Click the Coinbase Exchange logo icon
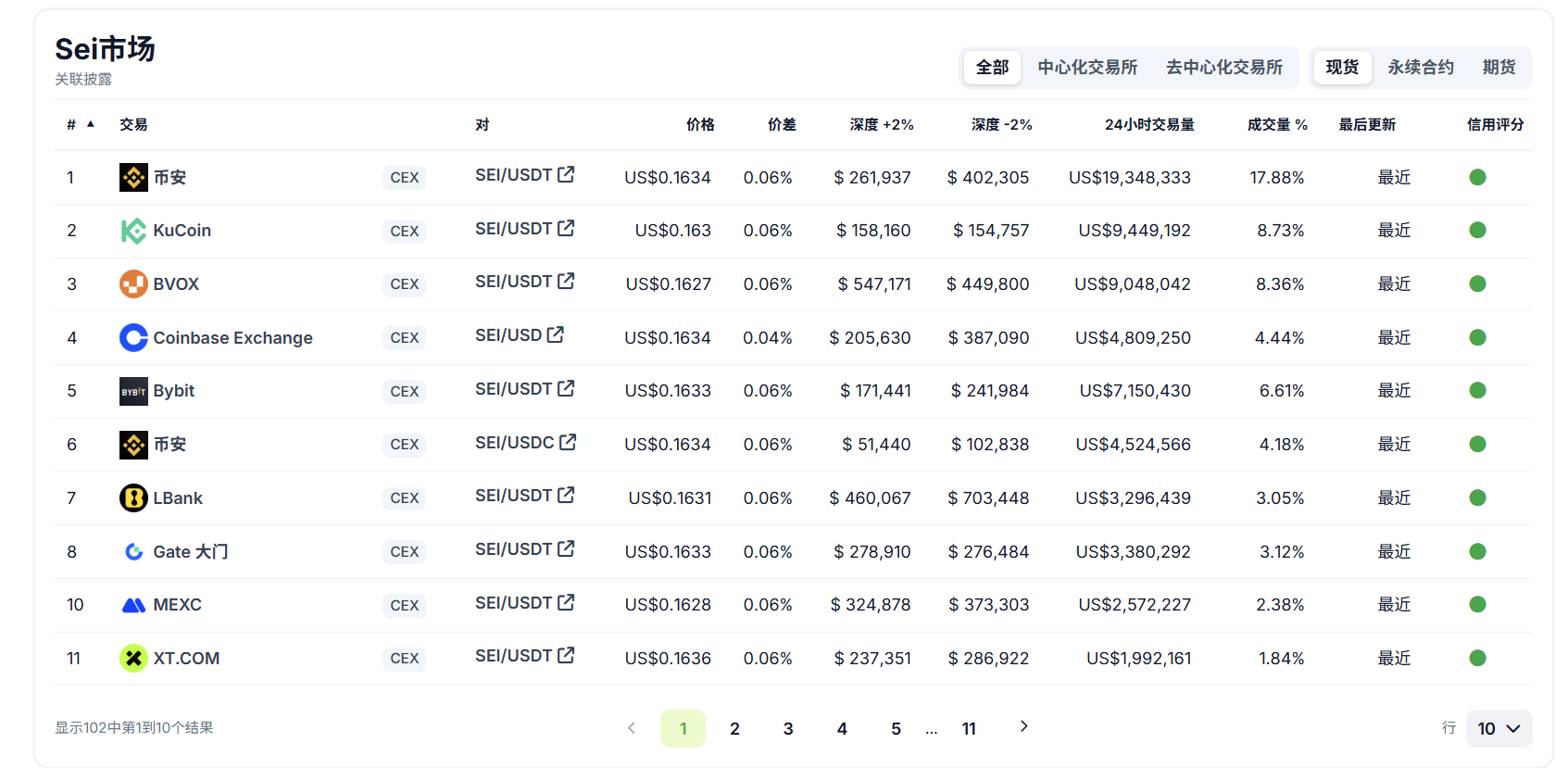Screen dimensions: 1568x768 133,338
